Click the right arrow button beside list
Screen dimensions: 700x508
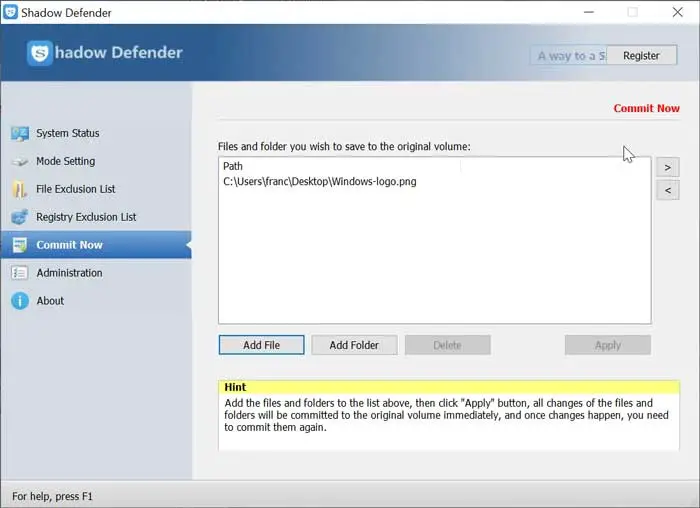point(668,167)
